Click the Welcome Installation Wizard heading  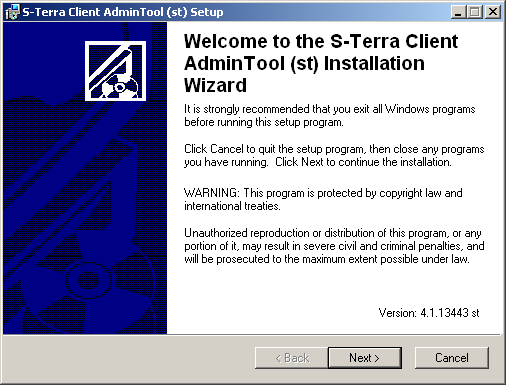321,63
